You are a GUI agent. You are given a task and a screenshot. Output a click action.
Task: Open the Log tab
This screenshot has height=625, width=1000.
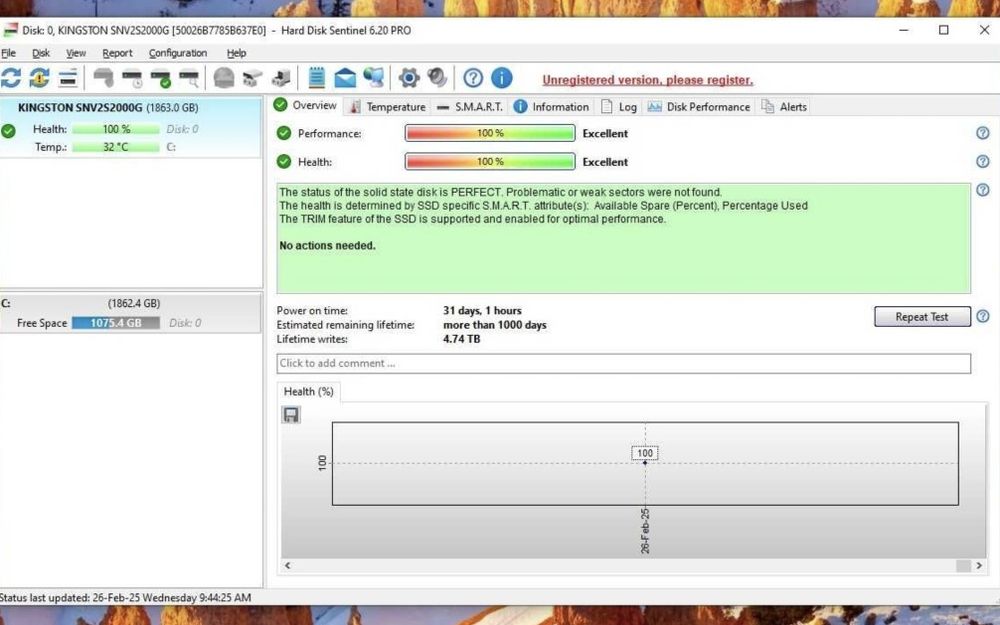click(x=619, y=107)
